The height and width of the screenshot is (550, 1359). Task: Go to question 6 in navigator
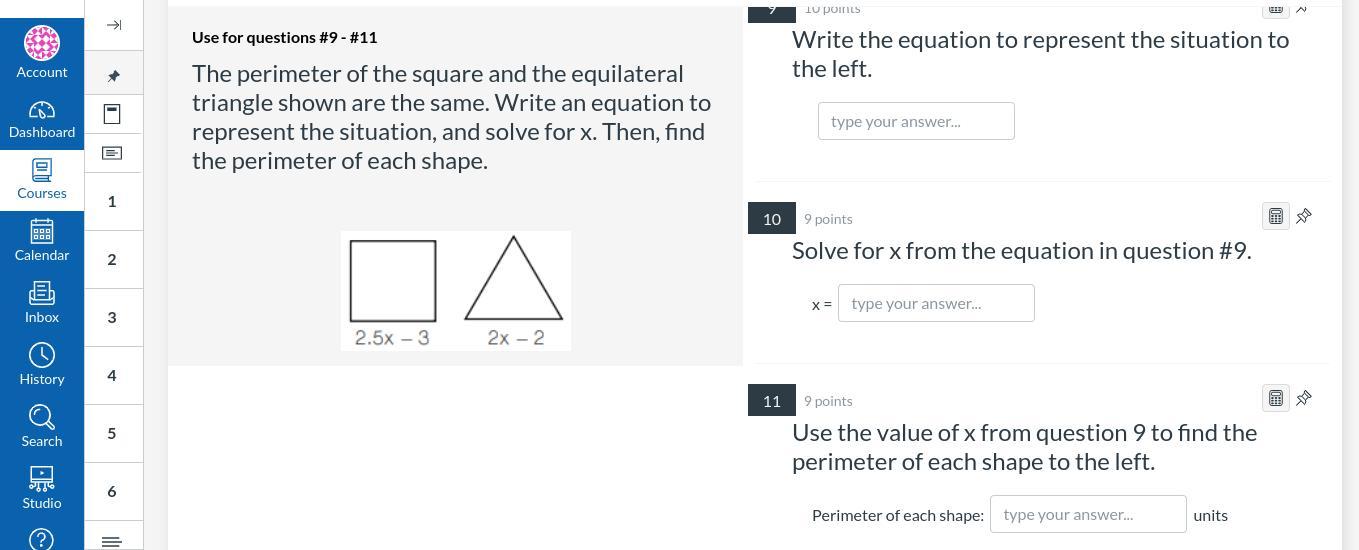click(112, 491)
